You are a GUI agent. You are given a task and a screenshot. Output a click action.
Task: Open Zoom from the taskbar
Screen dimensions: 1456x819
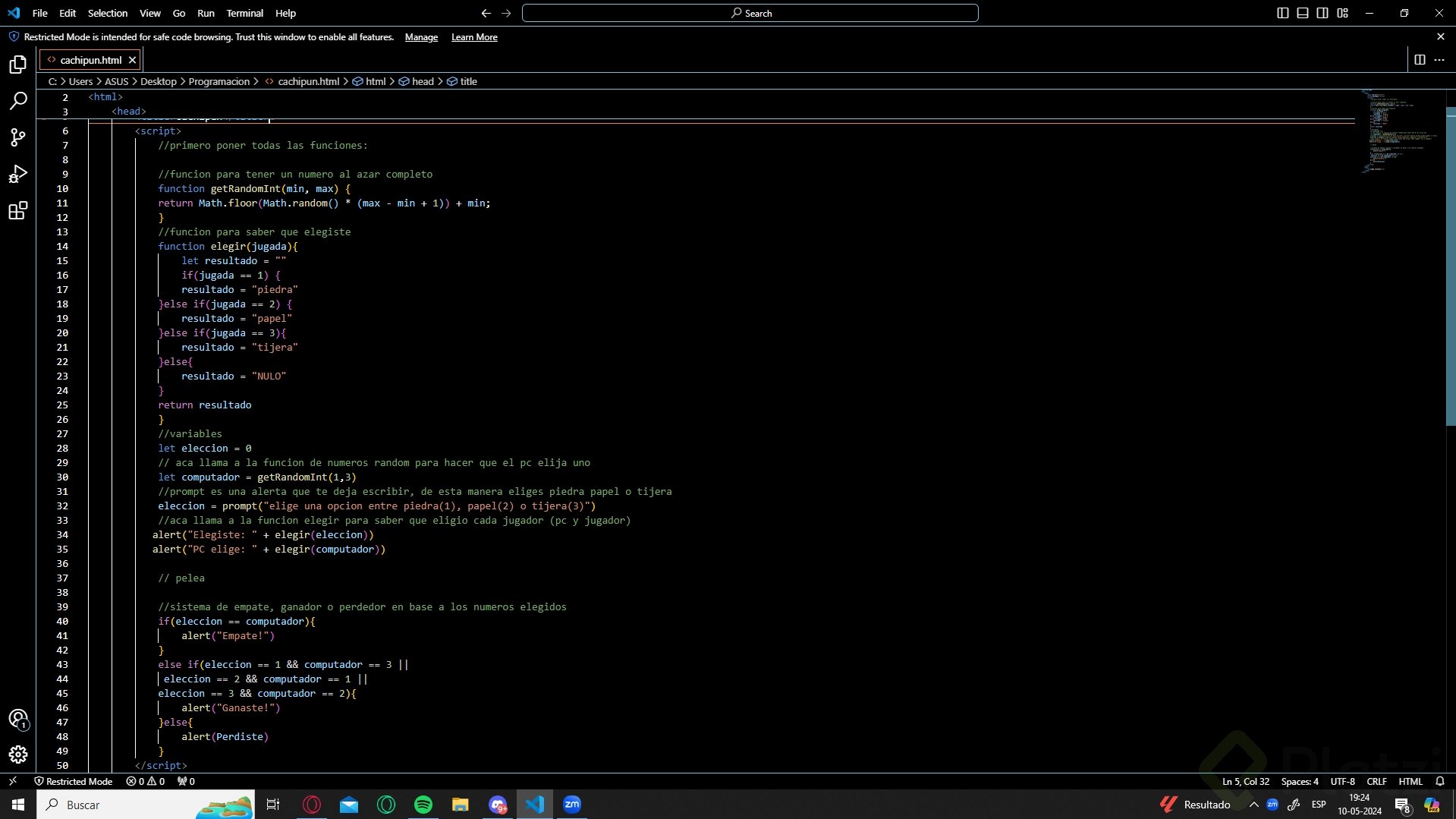pos(572,805)
